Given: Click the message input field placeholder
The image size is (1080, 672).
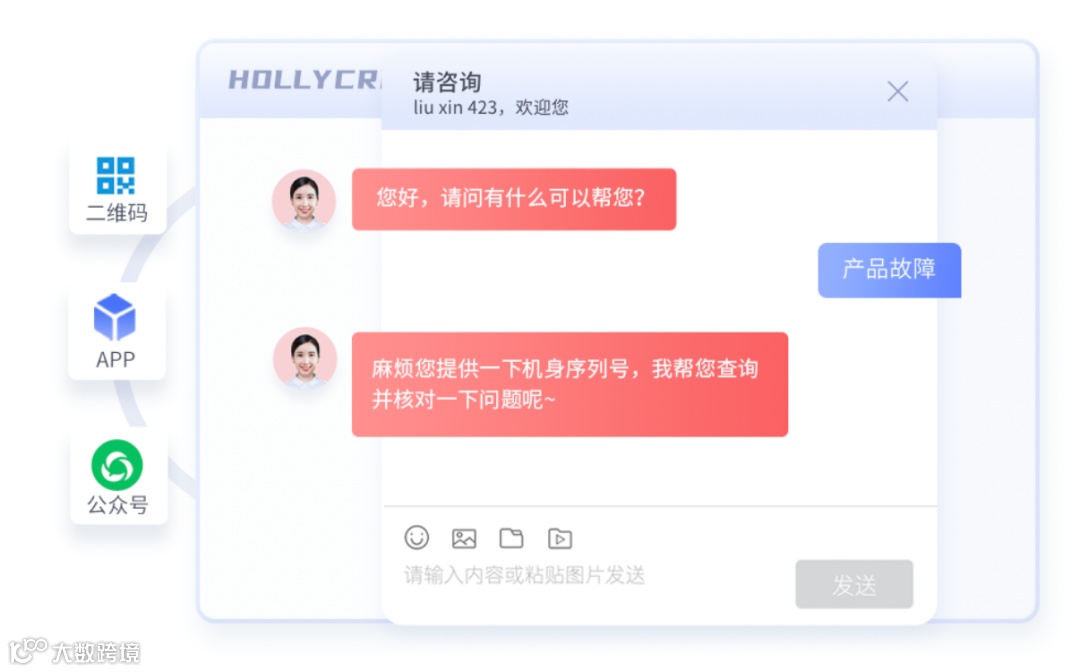Looking at the screenshot, I should pos(524,575).
